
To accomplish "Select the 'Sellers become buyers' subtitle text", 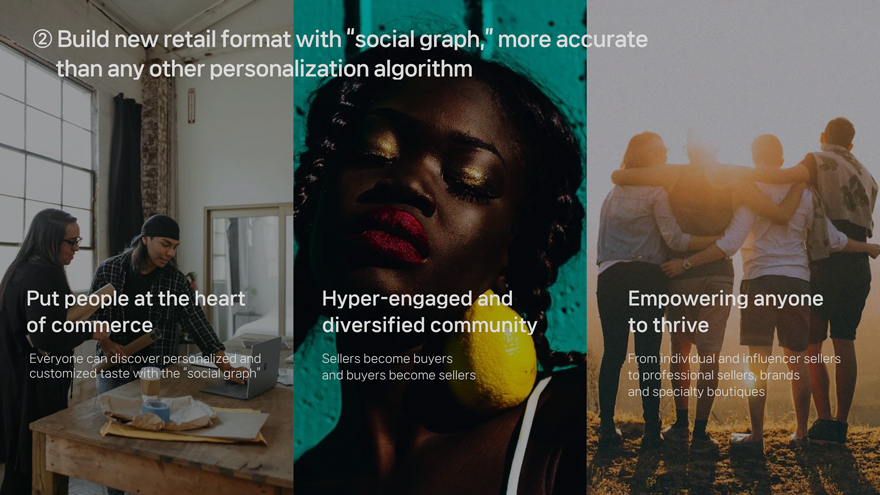I will 387,359.
